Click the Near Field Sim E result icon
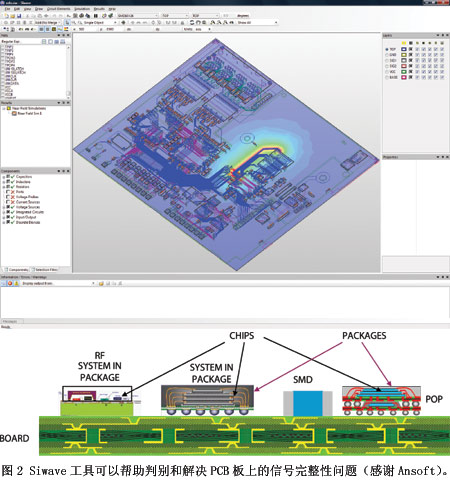Screen dimensions: 450x482 tap(14, 113)
